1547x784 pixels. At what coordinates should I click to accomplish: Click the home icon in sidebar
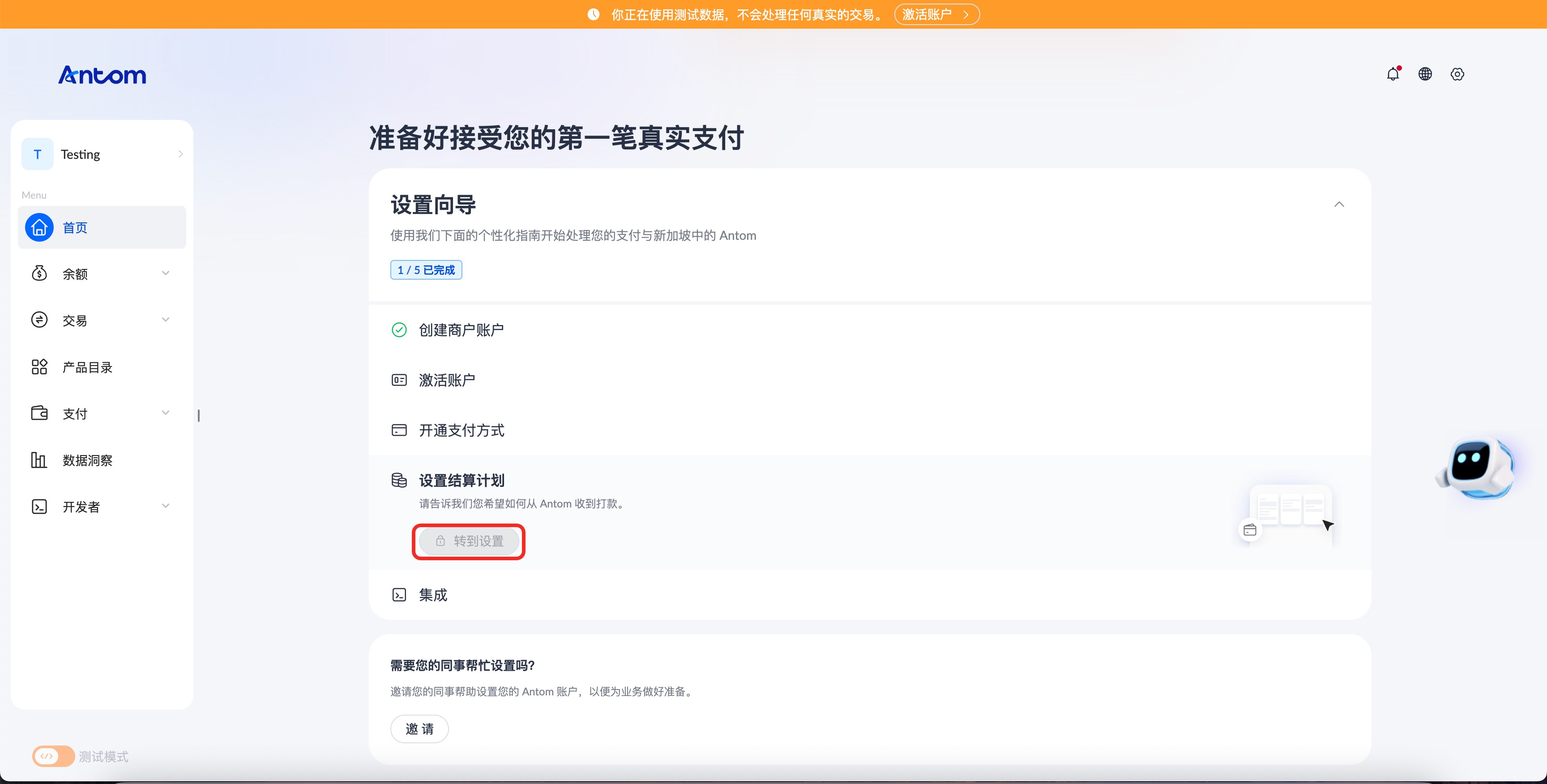pyautogui.click(x=39, y=227)
